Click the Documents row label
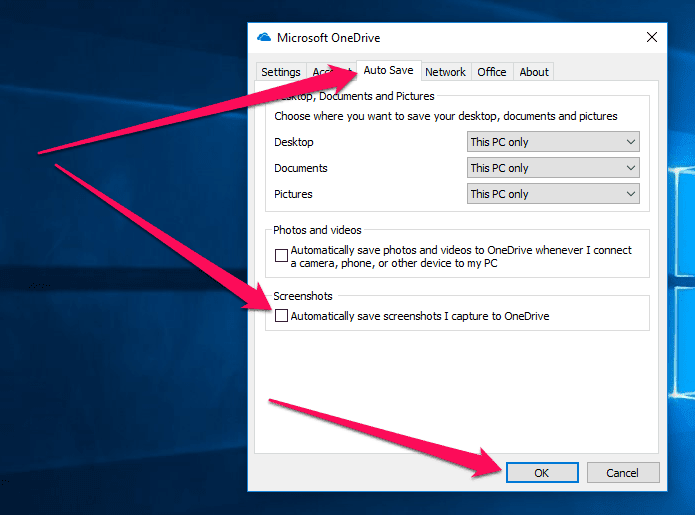 pyautogui.click(x=301, y=168)
